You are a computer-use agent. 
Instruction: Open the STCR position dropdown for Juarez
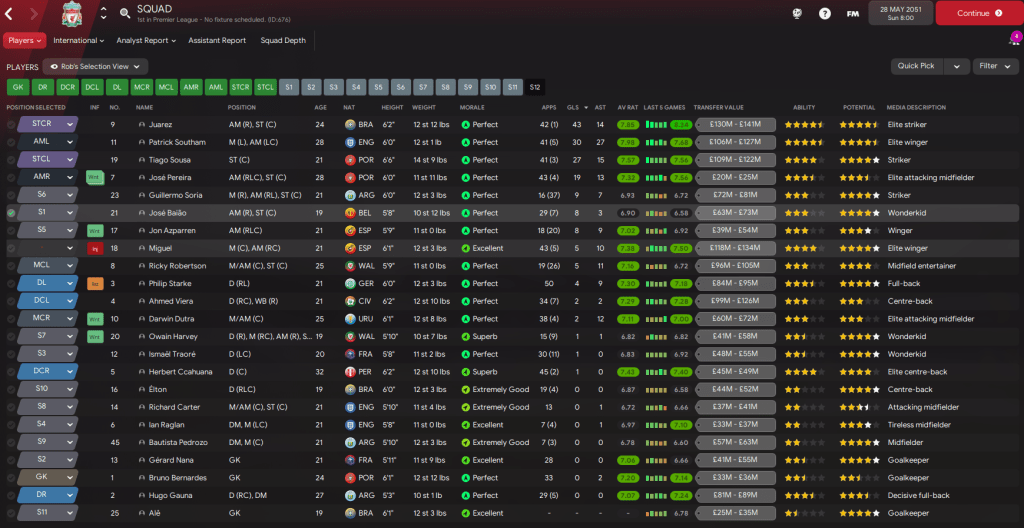tap(70, 125)
